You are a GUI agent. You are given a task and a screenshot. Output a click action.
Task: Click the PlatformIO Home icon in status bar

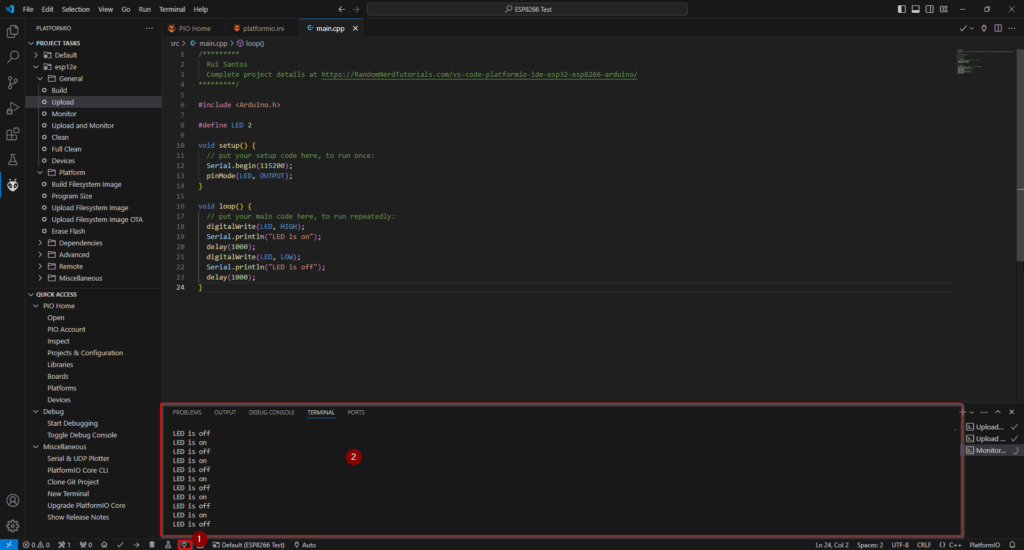point(104,545)
